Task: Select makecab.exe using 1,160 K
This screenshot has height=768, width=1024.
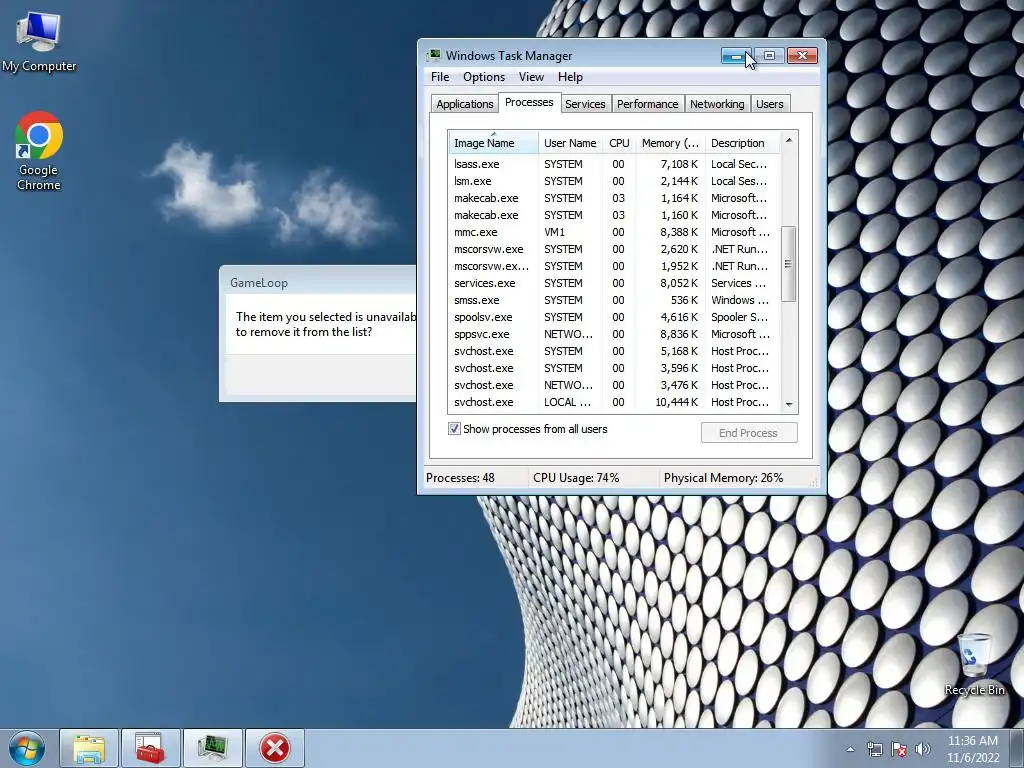Action: [x=614, y=215]
